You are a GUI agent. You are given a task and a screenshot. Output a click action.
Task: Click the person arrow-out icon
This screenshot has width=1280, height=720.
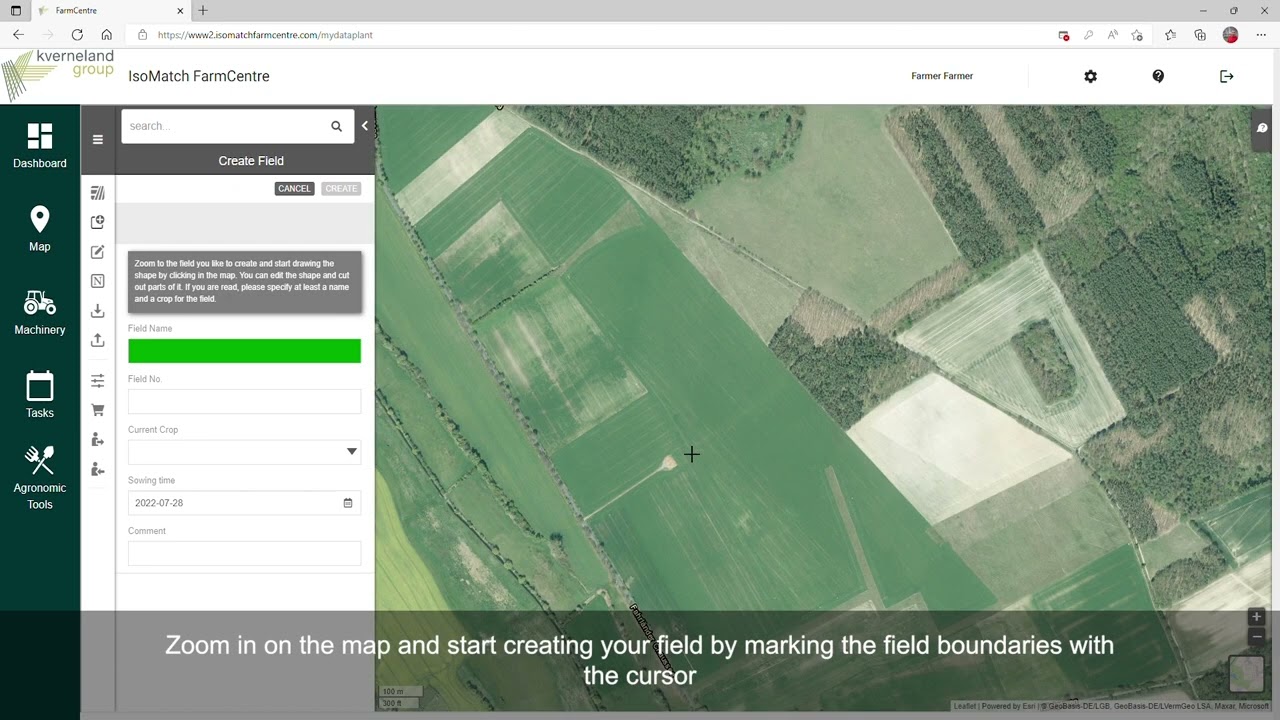pos(98,440)
